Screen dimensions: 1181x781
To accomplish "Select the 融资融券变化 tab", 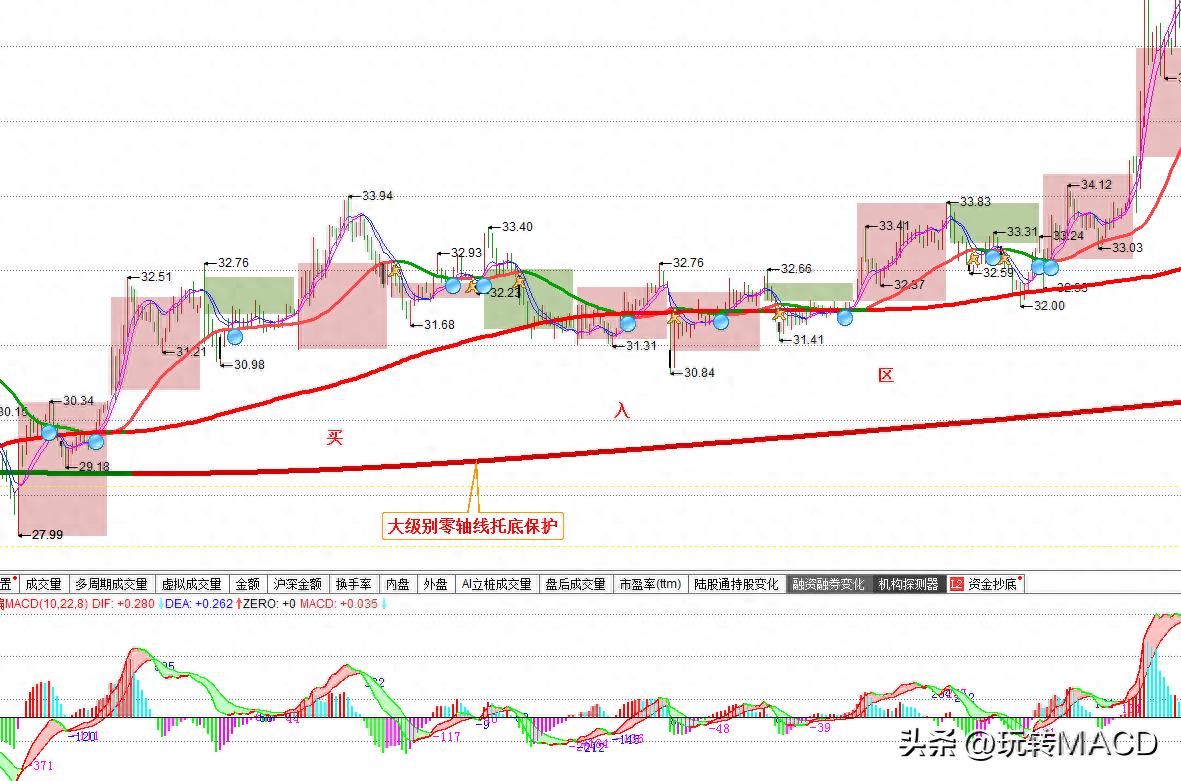I will (x=827, y=584).
